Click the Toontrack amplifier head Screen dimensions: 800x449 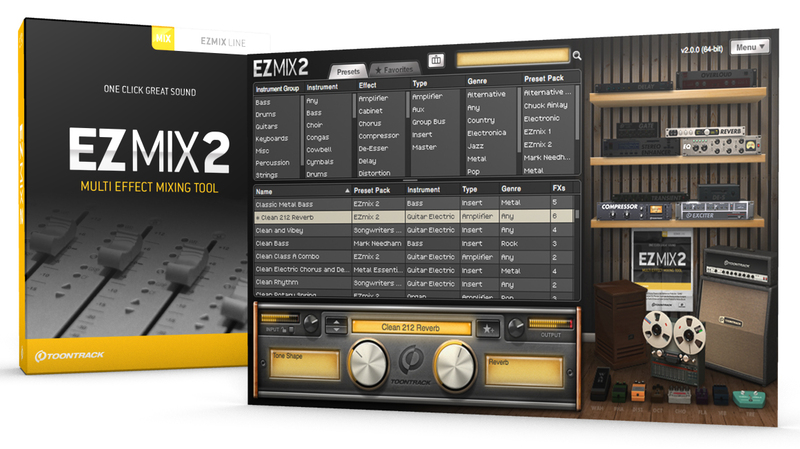740,266
